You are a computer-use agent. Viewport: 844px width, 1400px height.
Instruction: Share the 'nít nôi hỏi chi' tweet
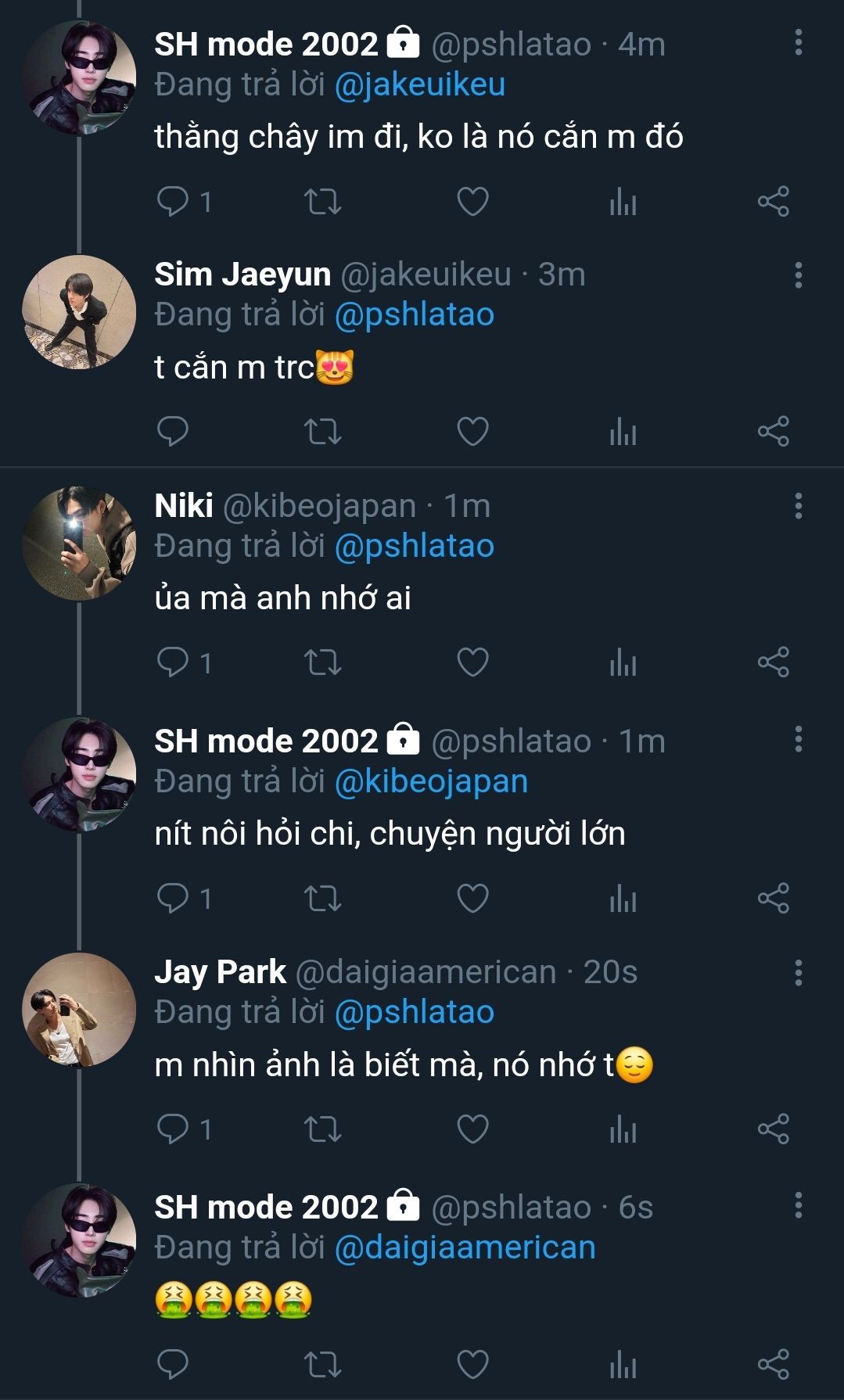pyautogui.click(x=773, y=898)
